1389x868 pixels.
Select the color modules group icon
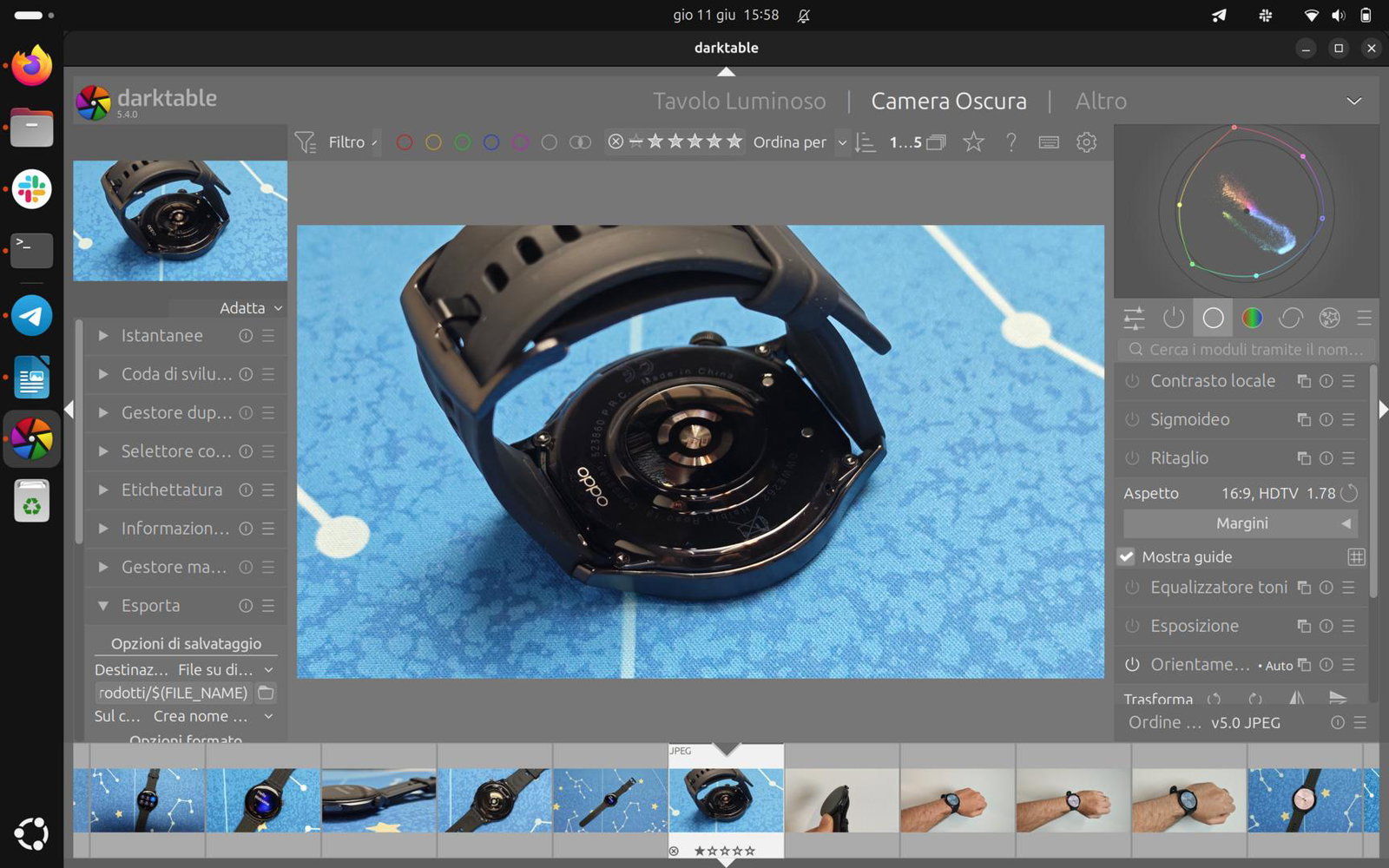click(1252, 319)
